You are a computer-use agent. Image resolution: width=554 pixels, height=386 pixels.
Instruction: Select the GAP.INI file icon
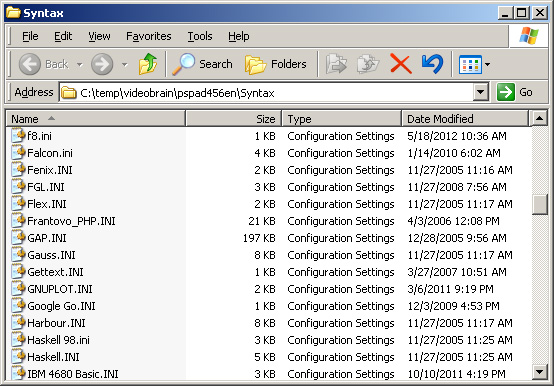coord(18,238)
